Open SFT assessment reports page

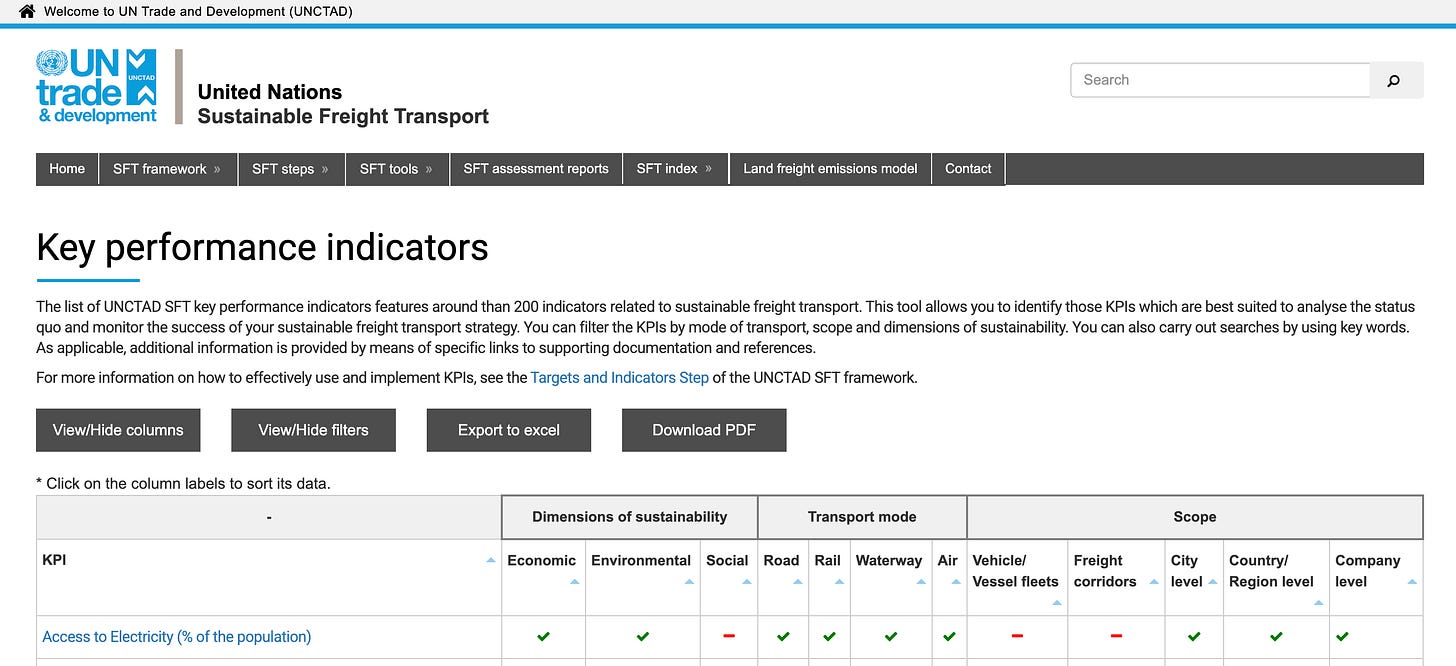(x=536, y=169)
